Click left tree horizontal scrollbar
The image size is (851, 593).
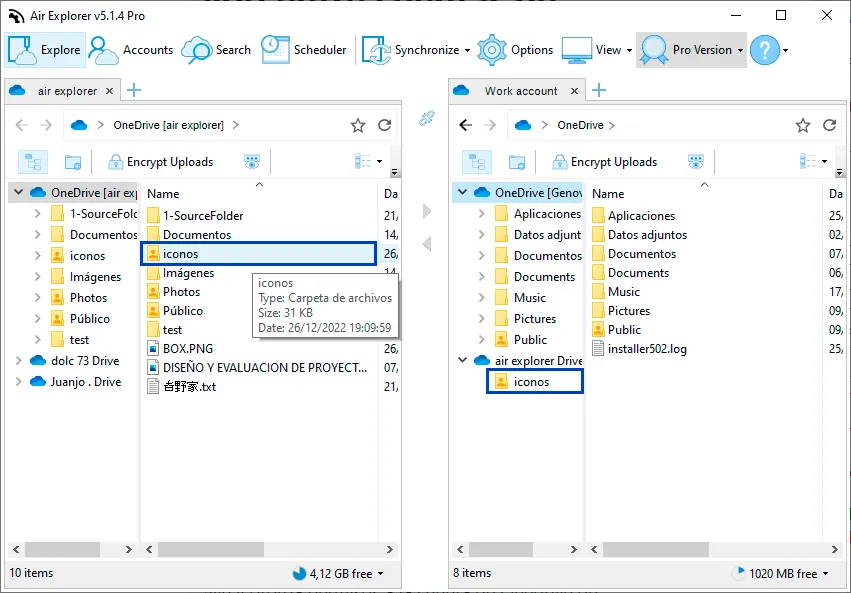click(62, 550)
